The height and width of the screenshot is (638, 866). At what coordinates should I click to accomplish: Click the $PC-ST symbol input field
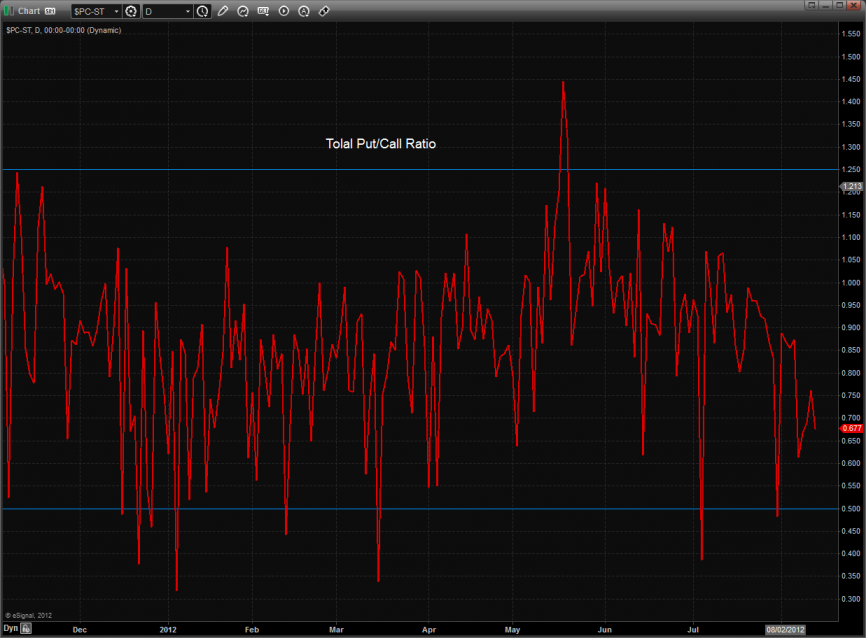[90, 11]
